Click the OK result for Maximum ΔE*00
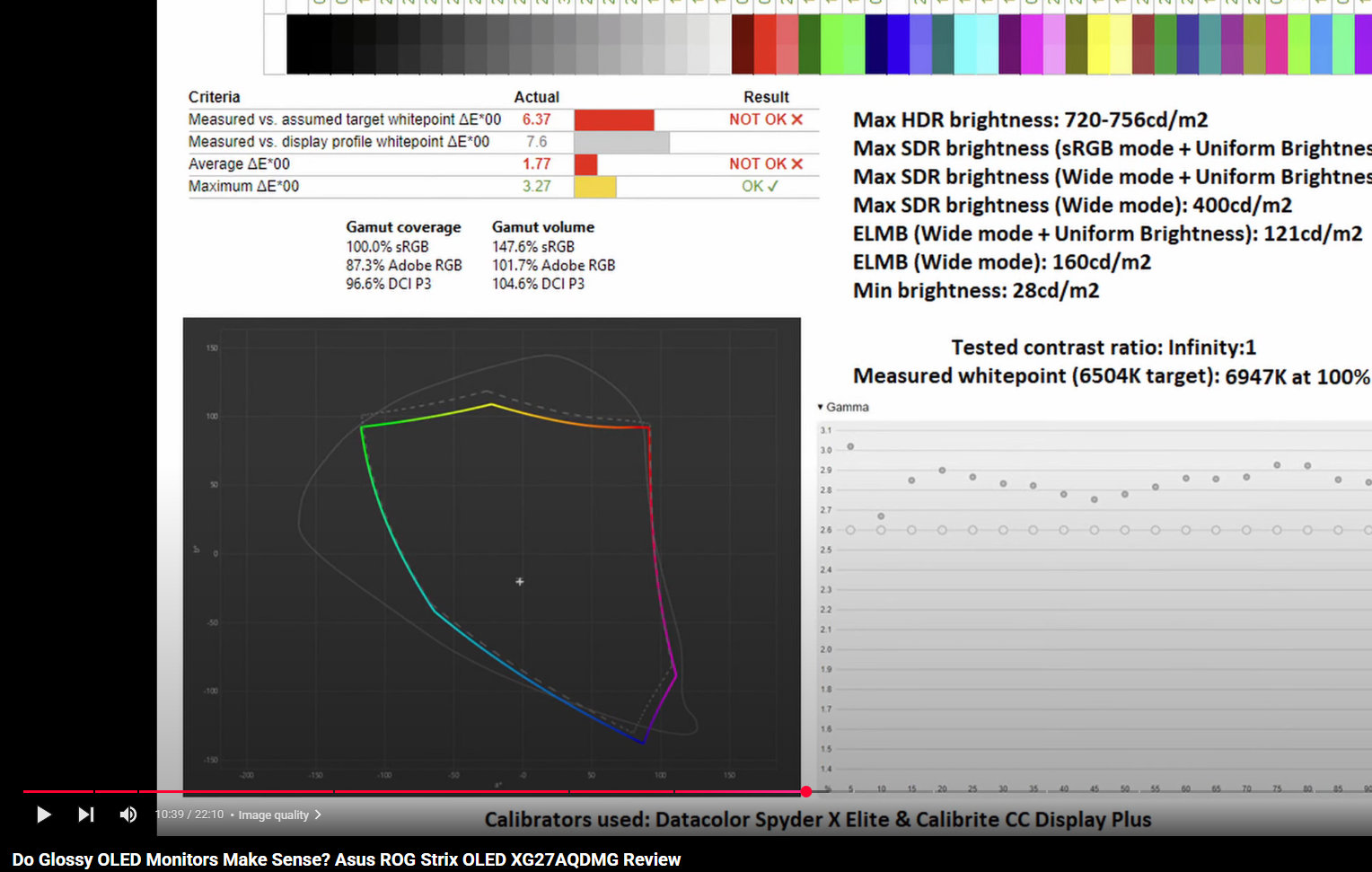Screen dimensions: 1372x872 [760, 186]
